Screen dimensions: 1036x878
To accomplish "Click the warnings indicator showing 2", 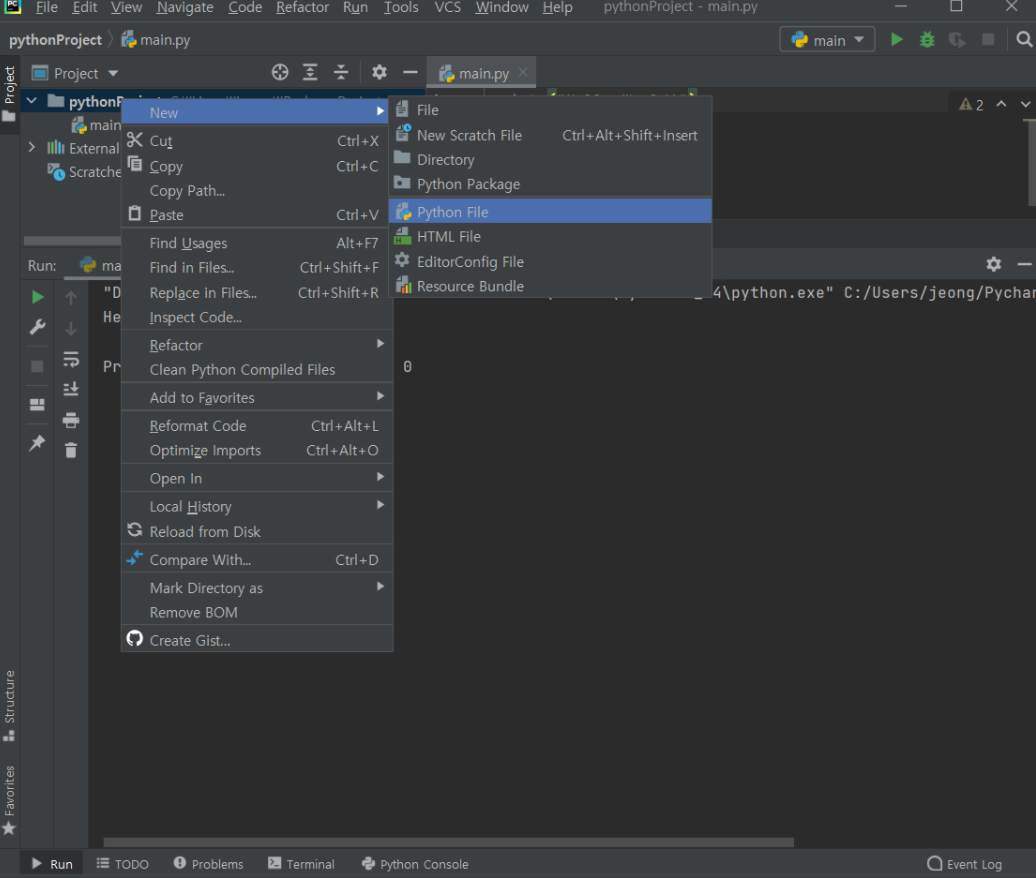I will click(x=971, y=105).
